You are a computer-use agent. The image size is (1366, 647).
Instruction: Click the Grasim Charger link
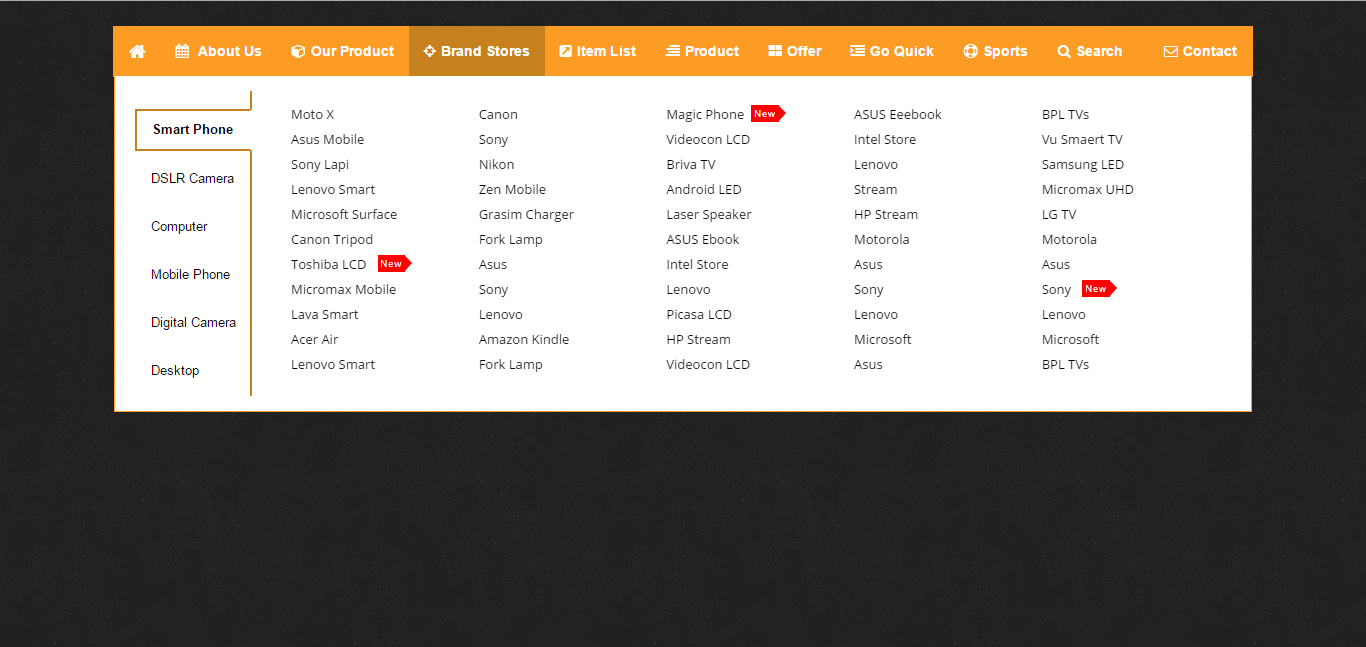527,214
